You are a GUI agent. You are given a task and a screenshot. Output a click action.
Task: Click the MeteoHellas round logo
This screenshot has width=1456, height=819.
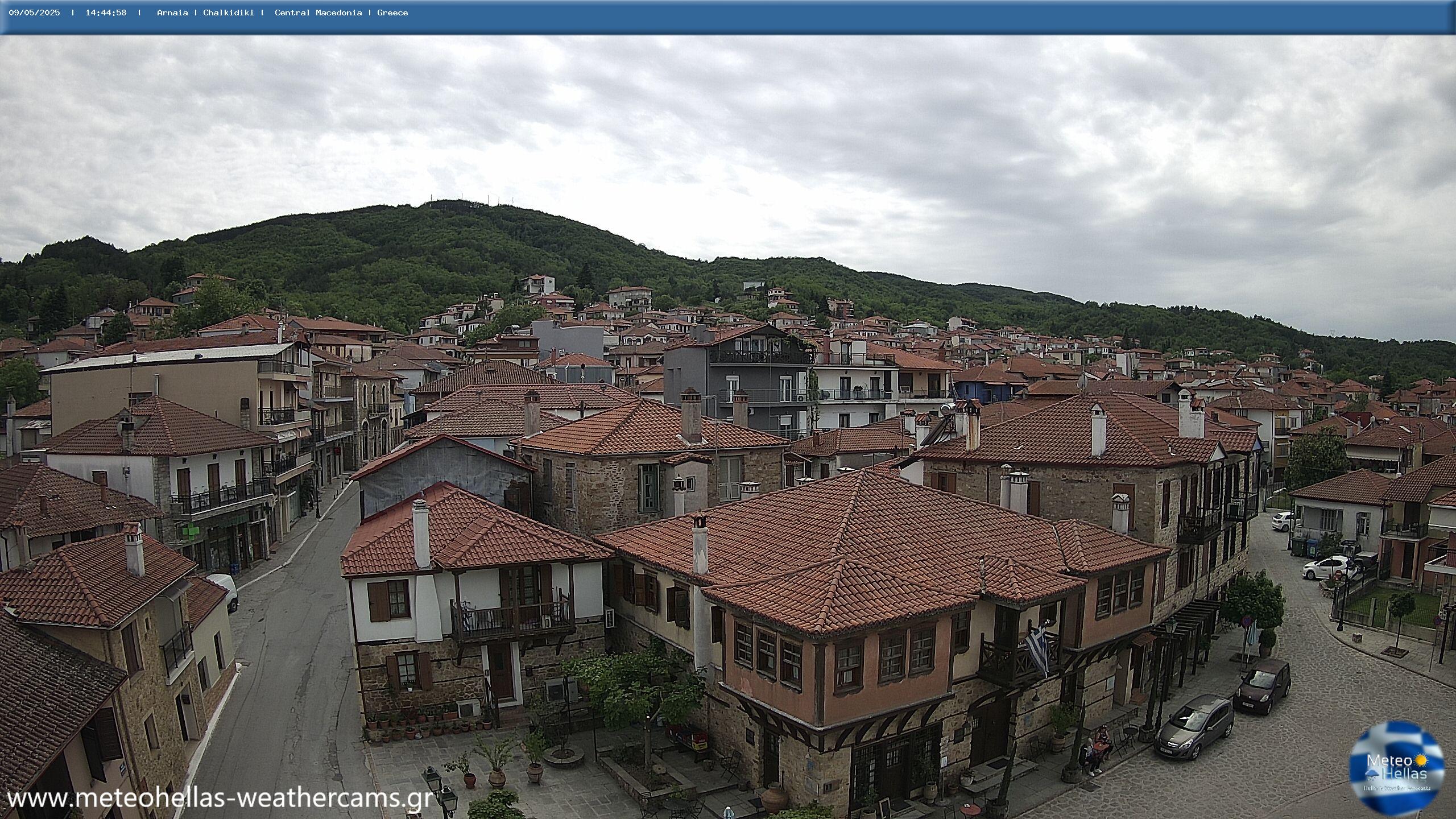[1397, 767]
